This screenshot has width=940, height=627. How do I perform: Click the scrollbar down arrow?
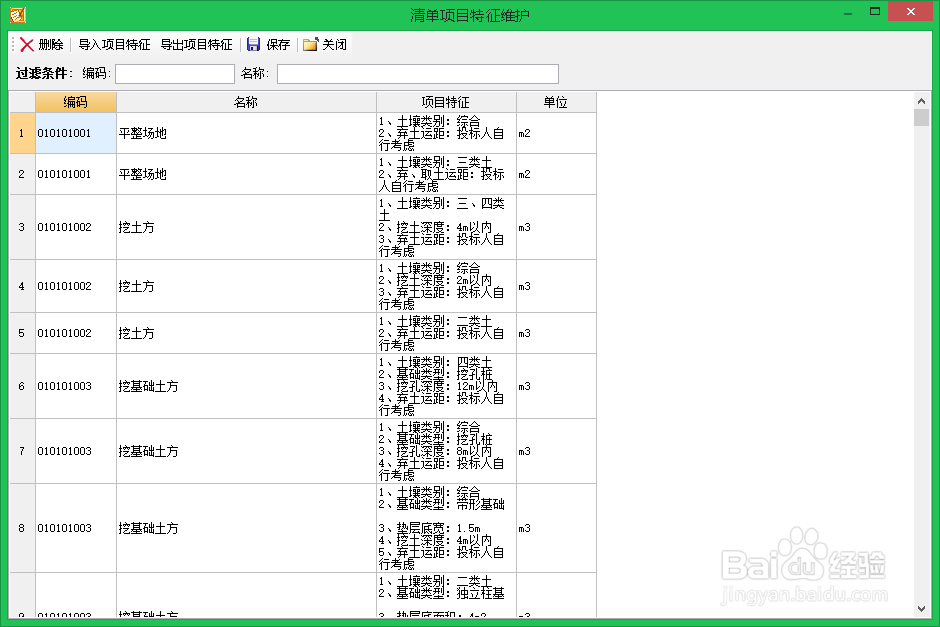pos(923,610)
